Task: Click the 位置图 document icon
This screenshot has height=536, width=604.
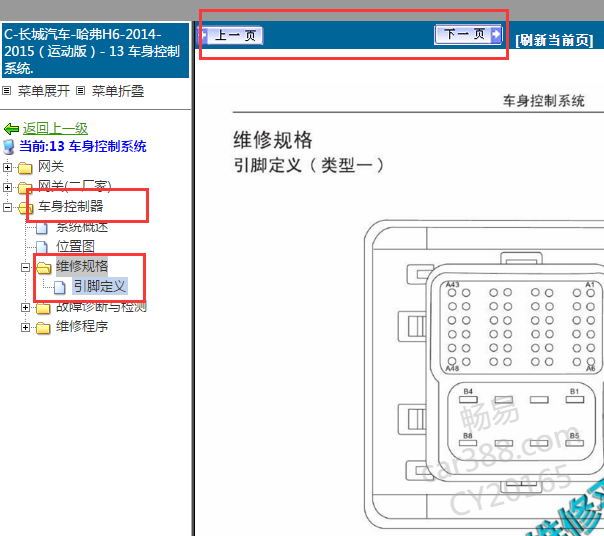Action: [42, 247]
